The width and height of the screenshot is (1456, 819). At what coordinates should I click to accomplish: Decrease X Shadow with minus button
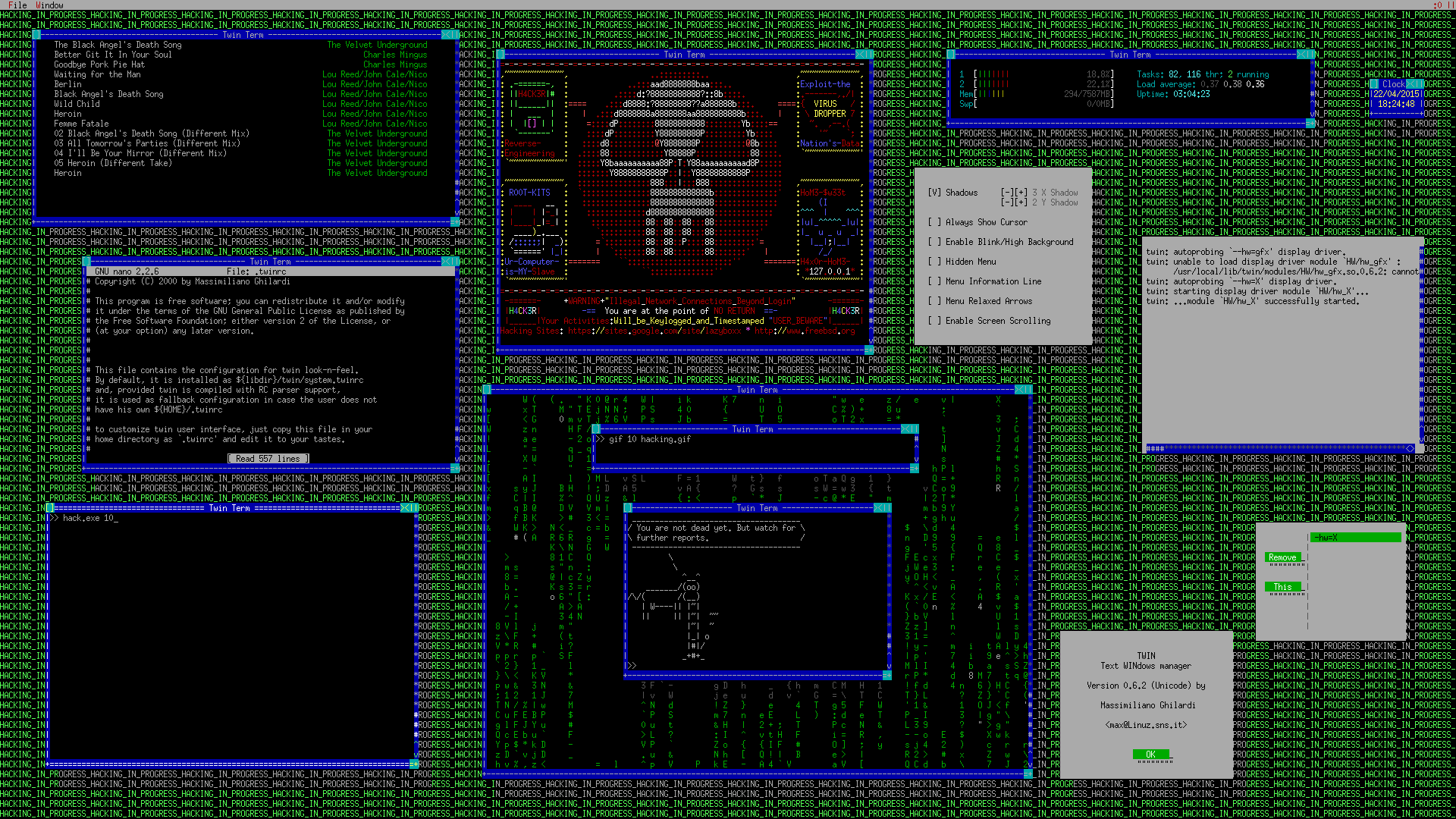pos(1007,193)
